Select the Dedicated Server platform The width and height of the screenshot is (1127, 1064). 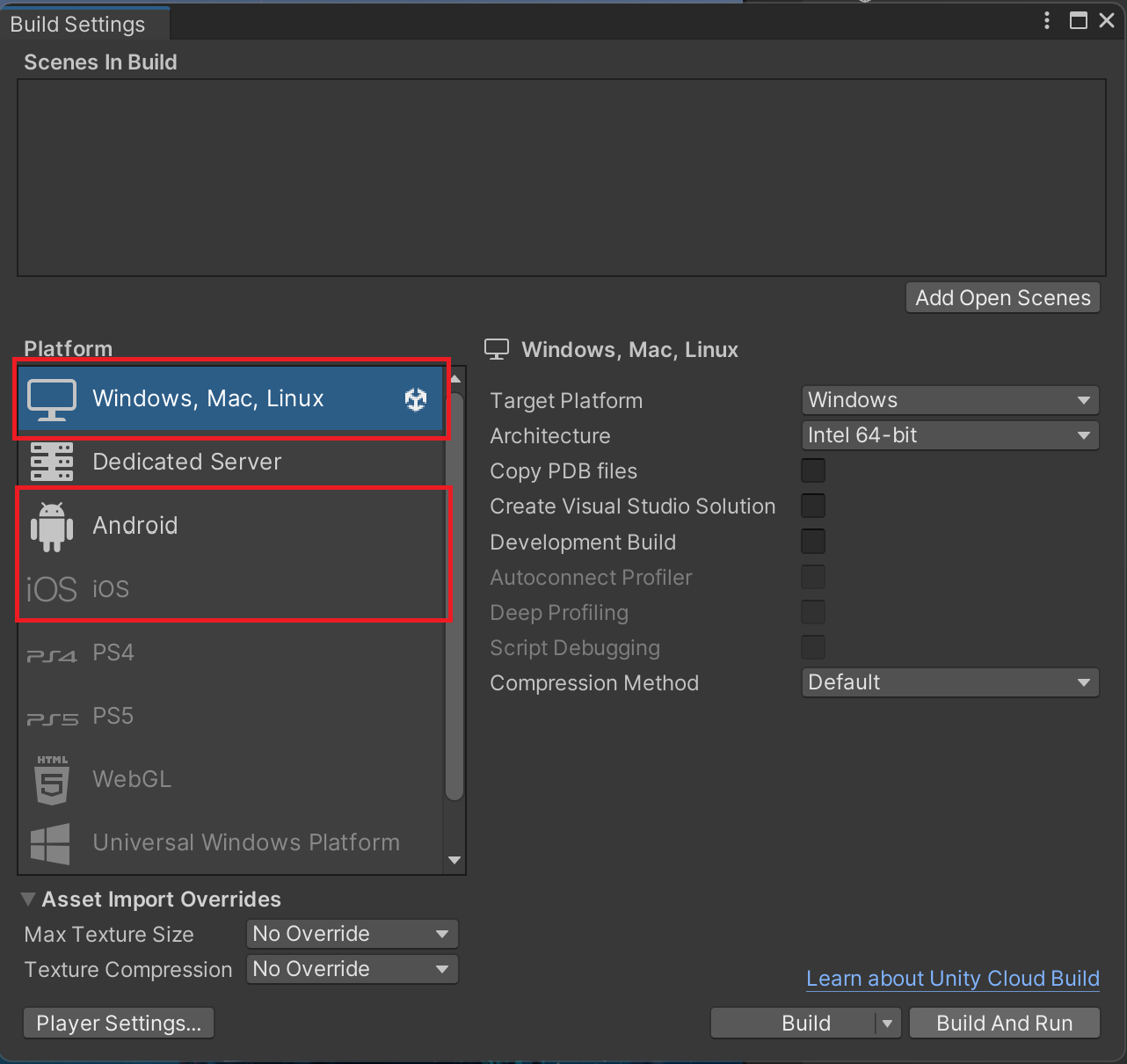click(x=231, y=462)
